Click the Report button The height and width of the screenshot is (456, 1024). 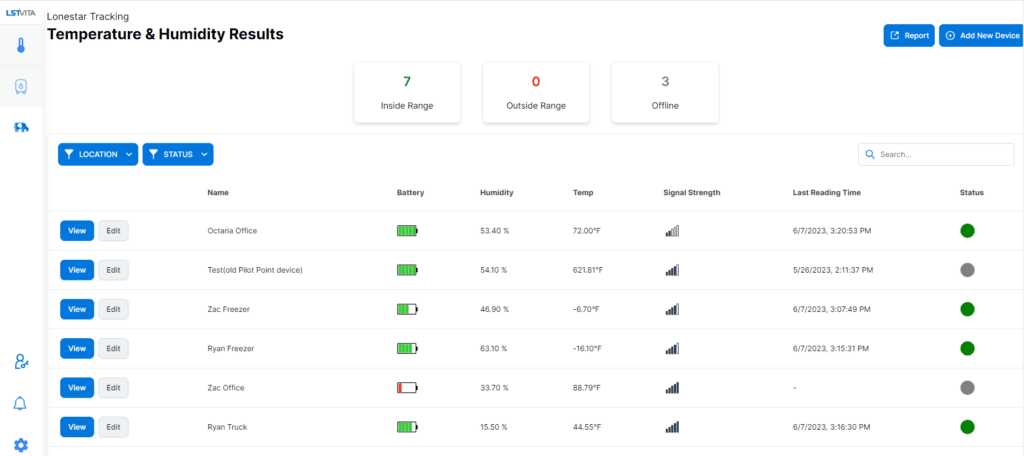tap(909, 35)
